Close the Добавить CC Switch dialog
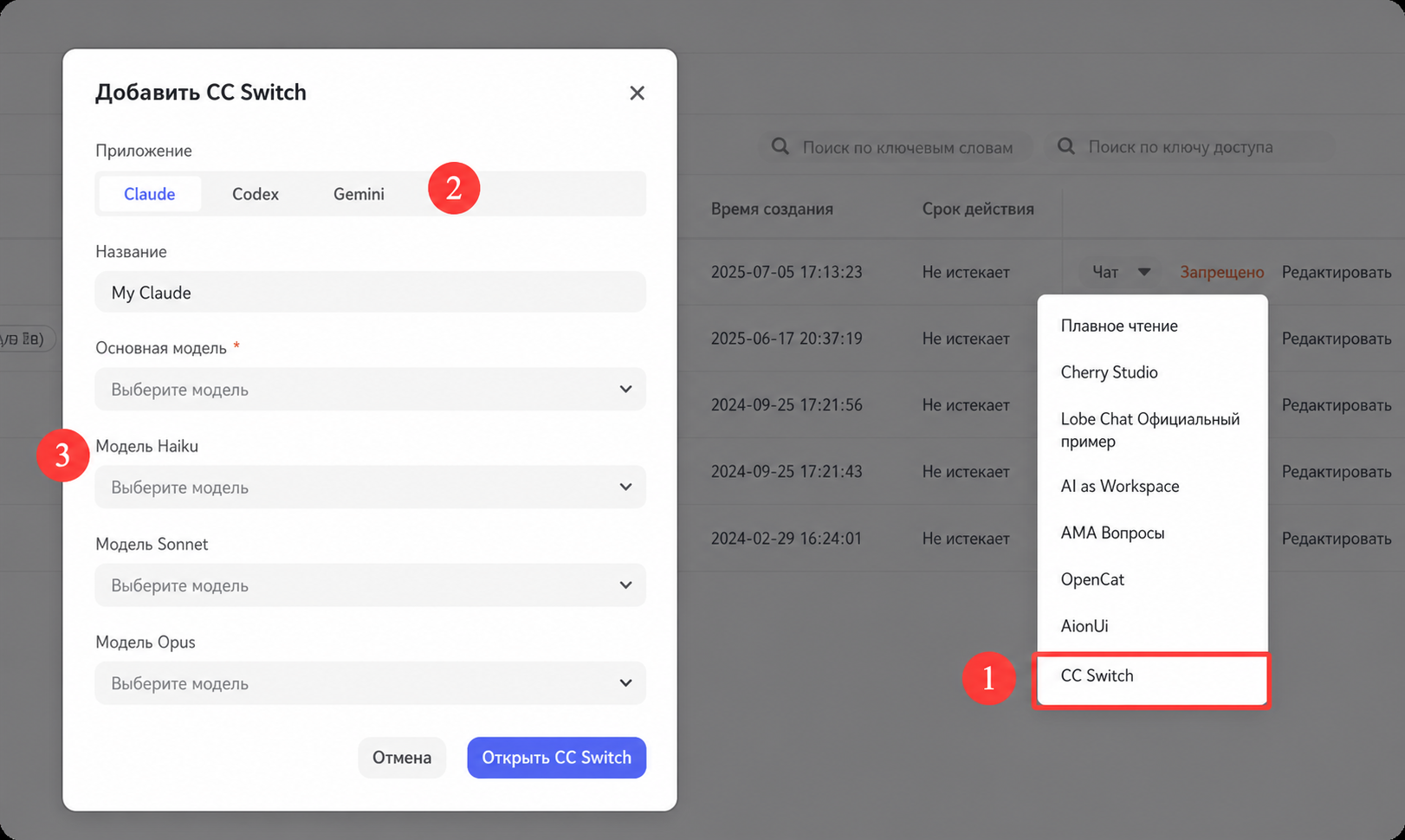Image resolution: width=1405 pixels, height=840 pixels. (637, 93)
